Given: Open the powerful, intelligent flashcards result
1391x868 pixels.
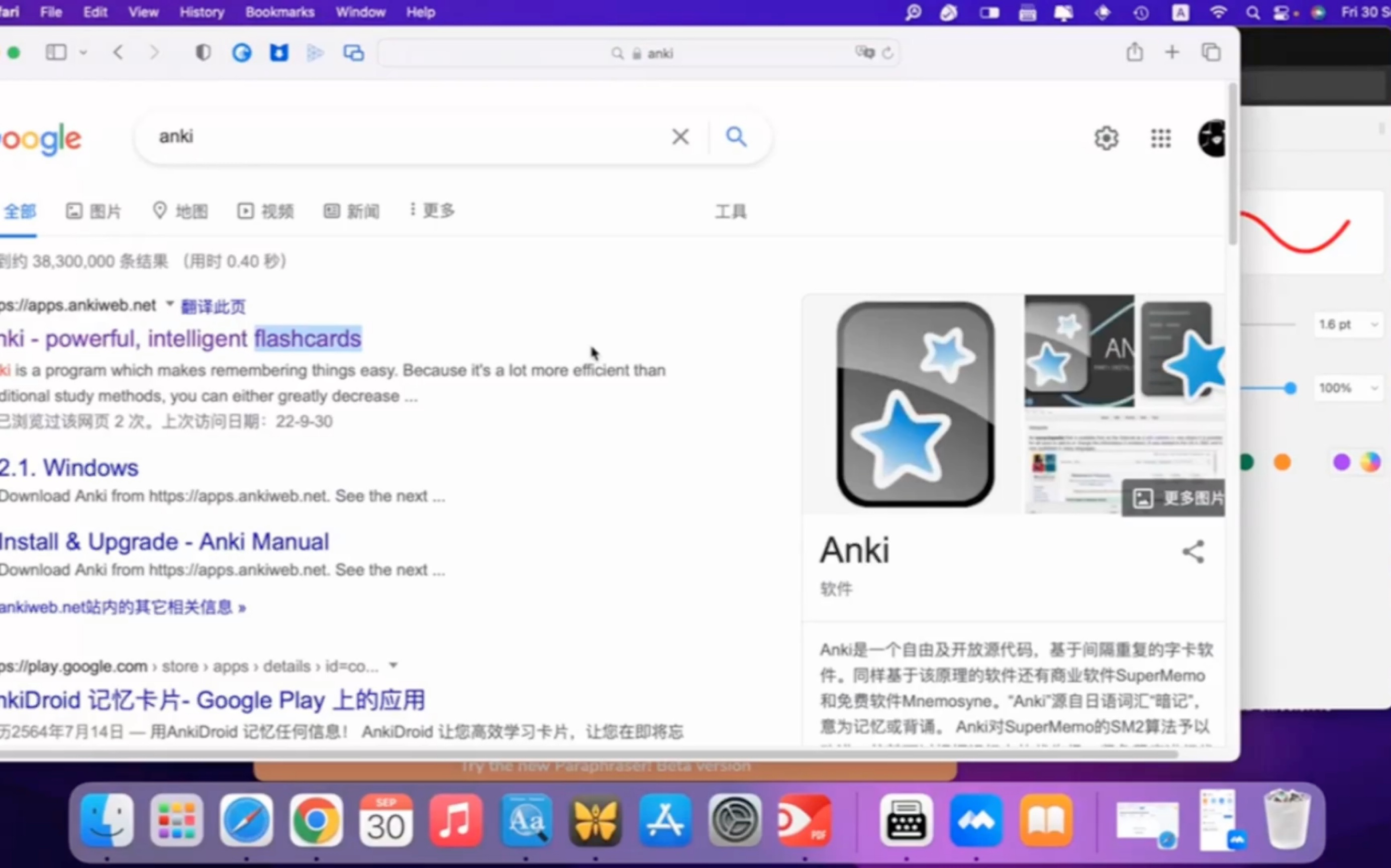Looking at the screenshot, I should (181, 339).
